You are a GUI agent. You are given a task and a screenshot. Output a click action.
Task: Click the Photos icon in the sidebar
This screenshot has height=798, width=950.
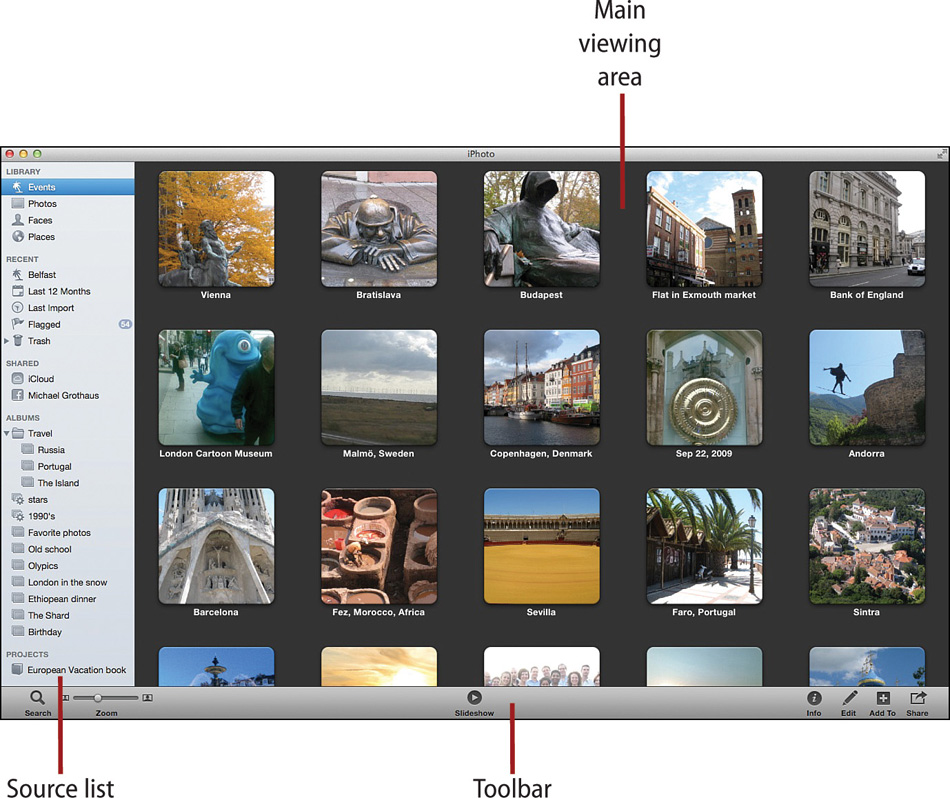point(18,204)
